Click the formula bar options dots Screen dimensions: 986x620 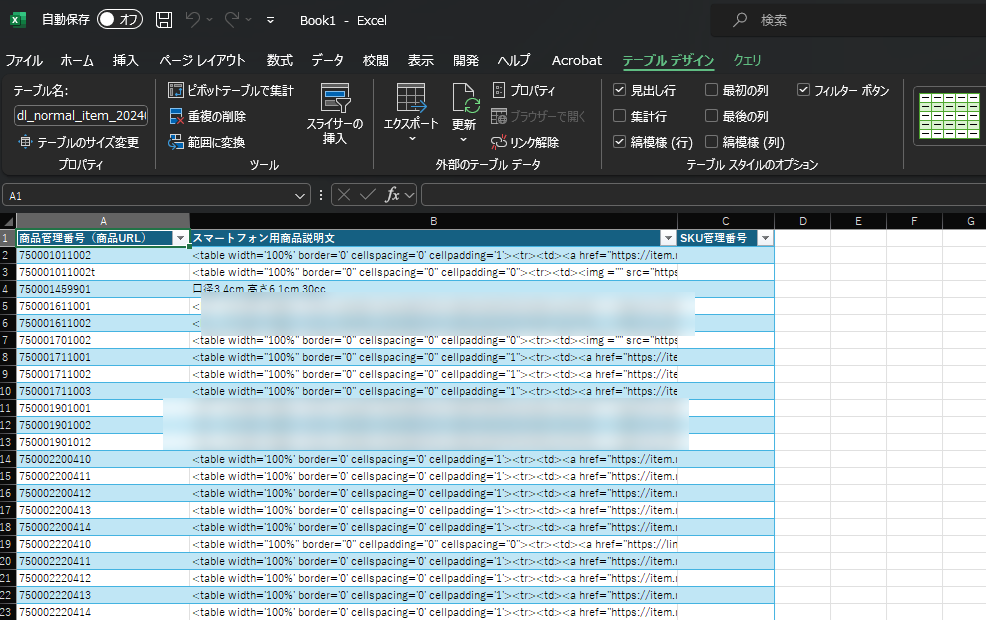321,195
